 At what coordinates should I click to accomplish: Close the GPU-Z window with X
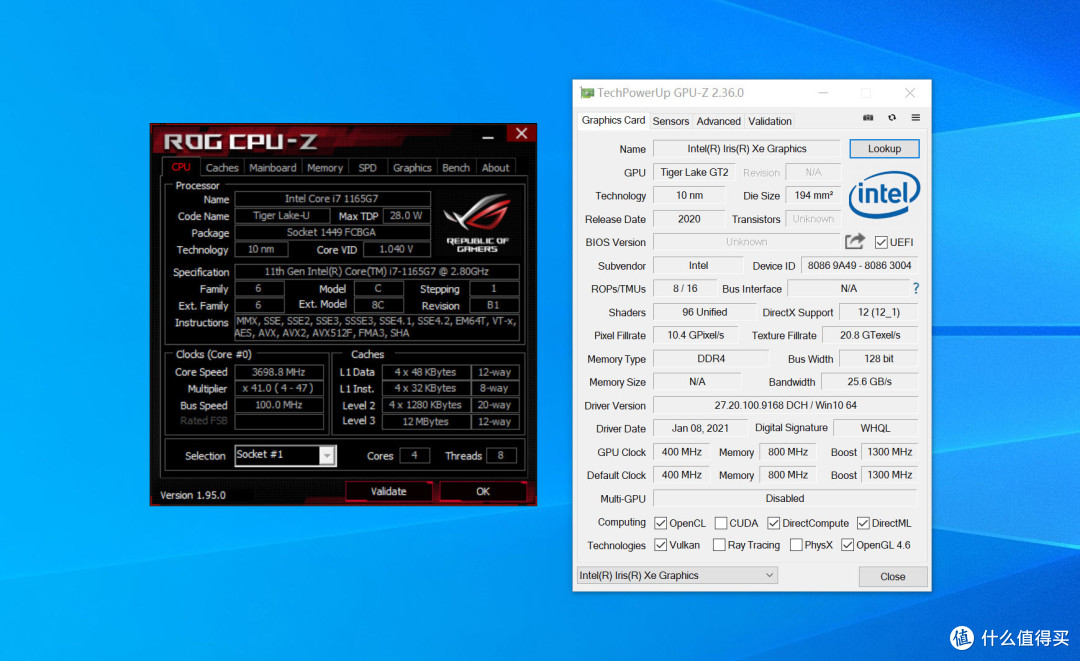click(910, 92)
